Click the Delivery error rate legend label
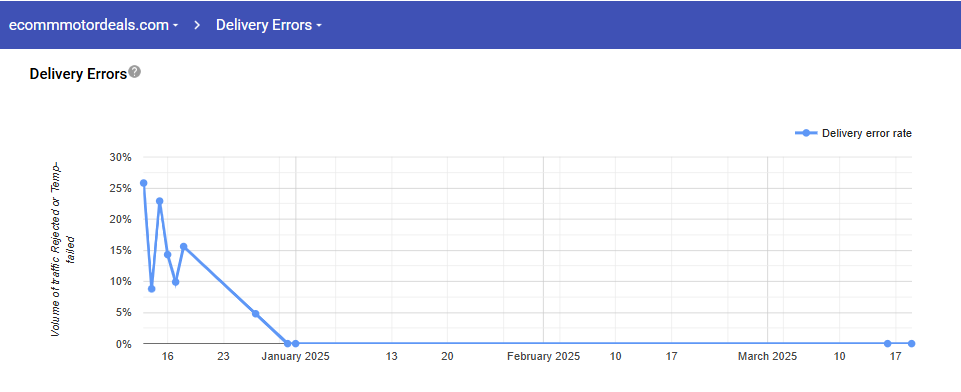 pos(867,133)
